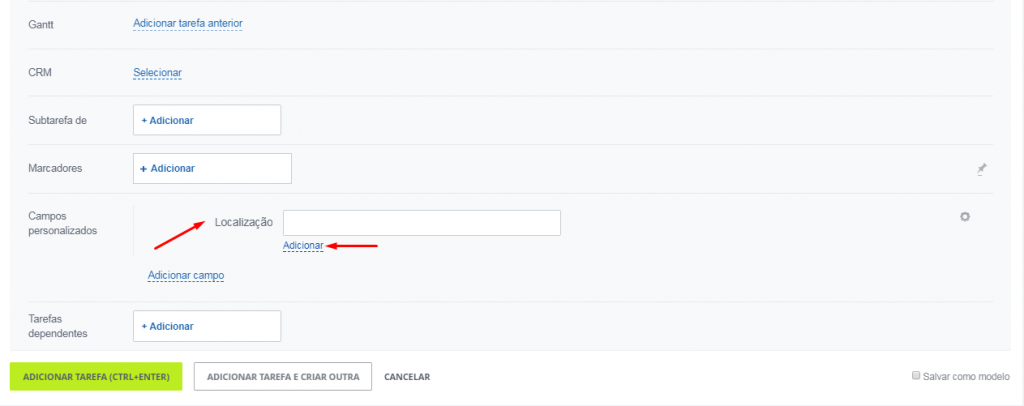Click ADICIONAR TAREFA E CRIAR OUTRA button
Viewport: 1024px width, 406px height.
283,377
